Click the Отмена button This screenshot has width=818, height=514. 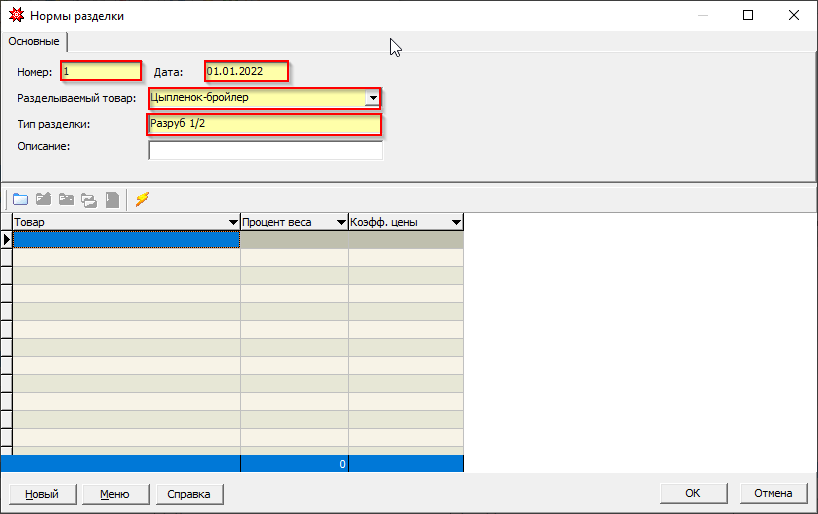point(773,494)
